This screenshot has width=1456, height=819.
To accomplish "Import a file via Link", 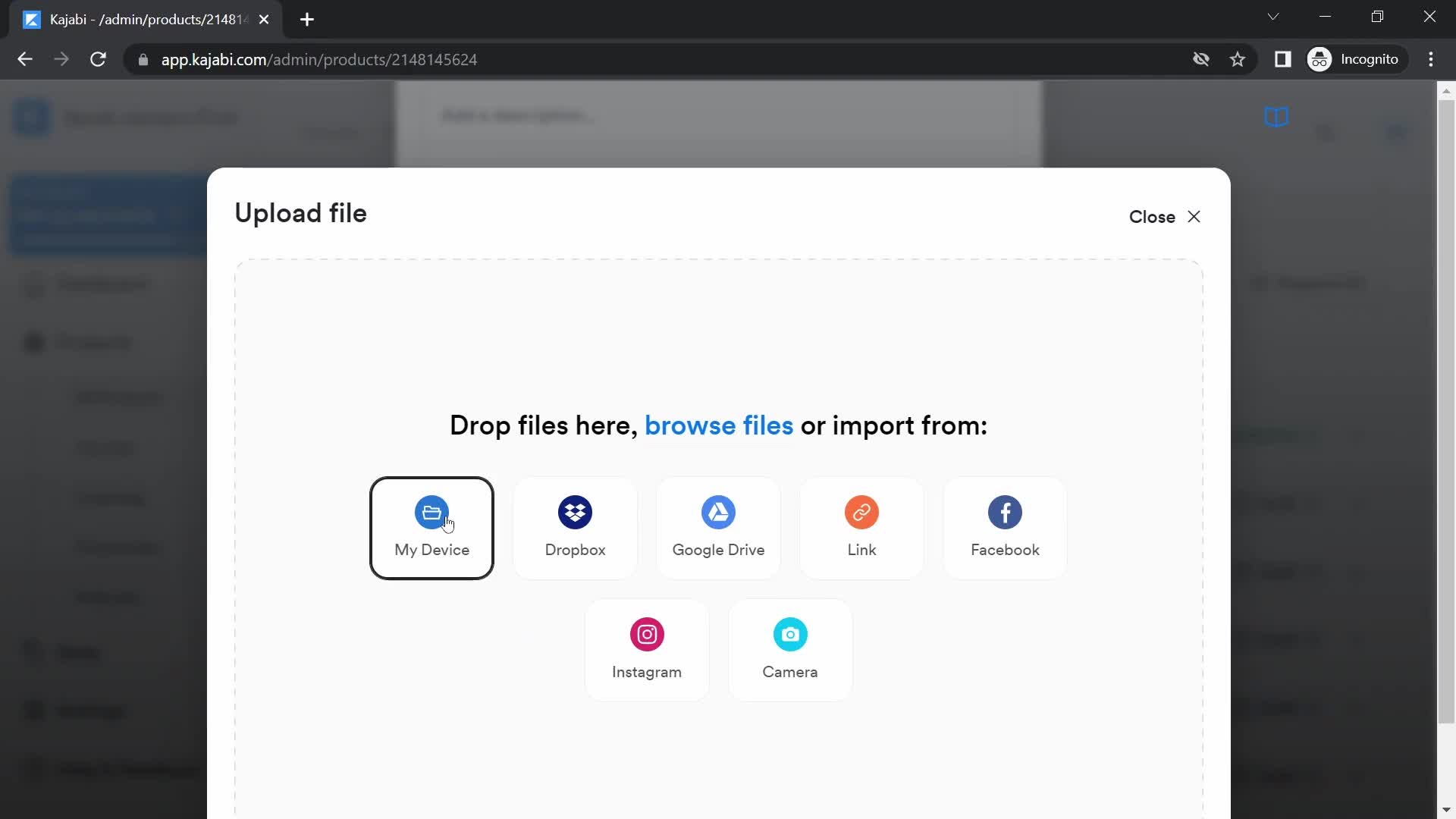I will [x=861, y=528].
